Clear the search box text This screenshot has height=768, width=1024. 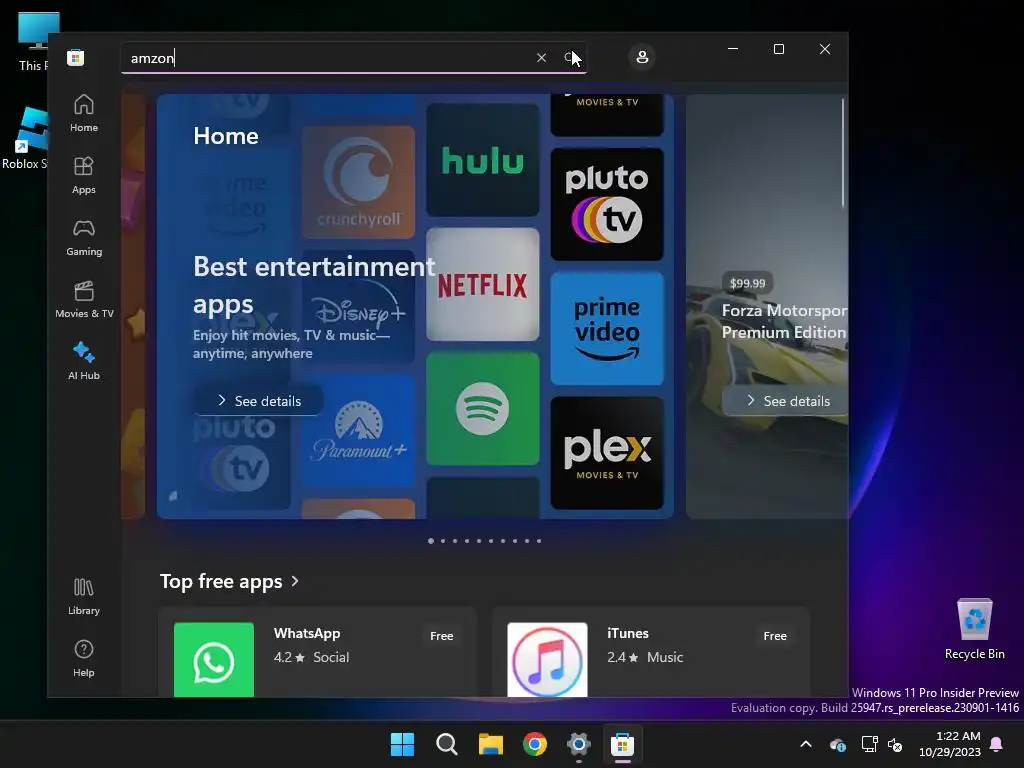point(541,57)
